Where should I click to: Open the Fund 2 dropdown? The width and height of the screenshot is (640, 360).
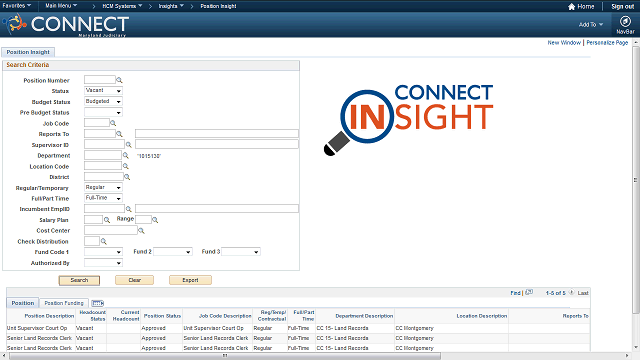click(x=172, y=252)
